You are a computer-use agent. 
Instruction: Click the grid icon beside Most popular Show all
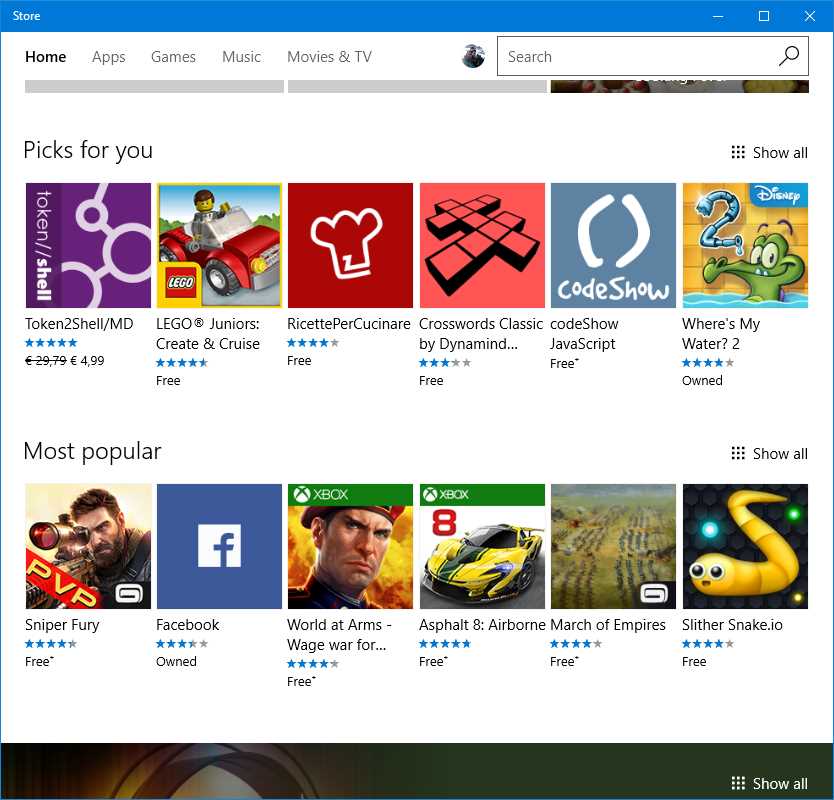(738, 454)
